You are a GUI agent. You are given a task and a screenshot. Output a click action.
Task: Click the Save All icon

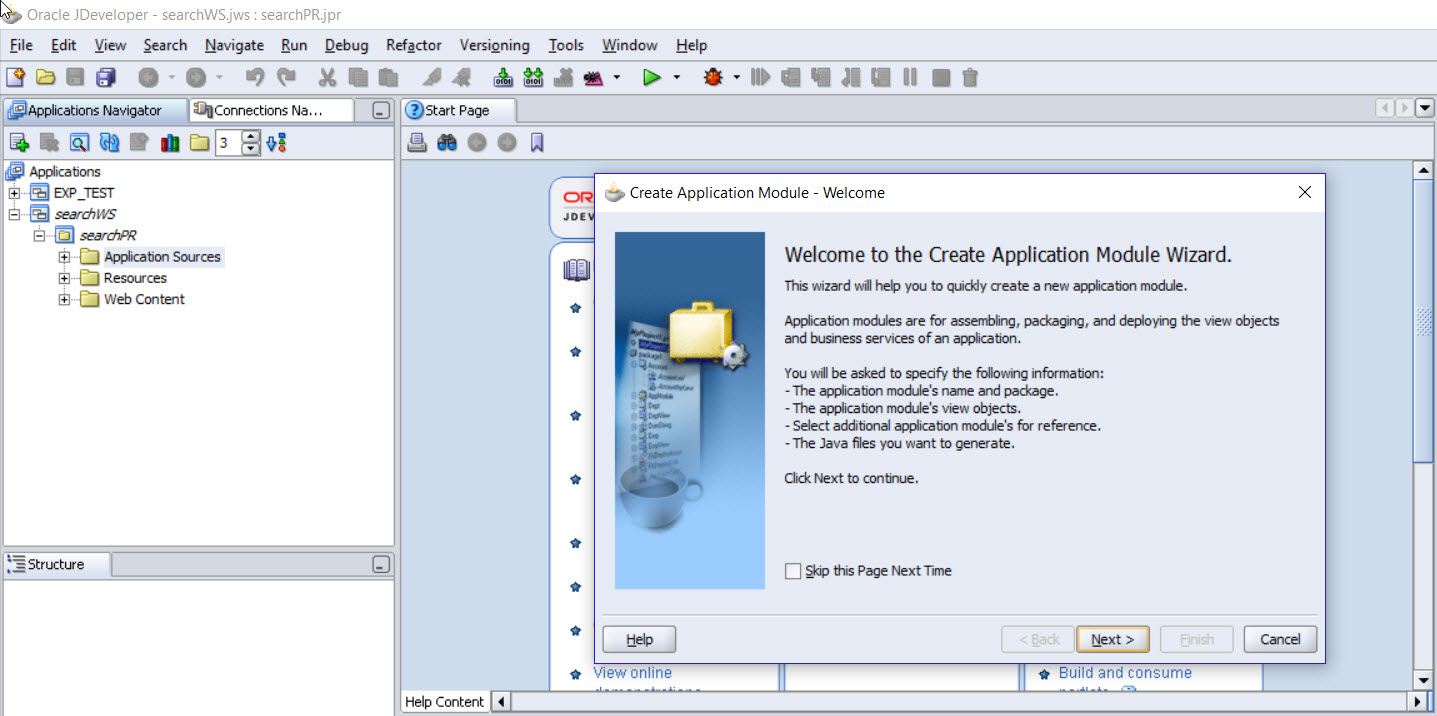(106, 77)
